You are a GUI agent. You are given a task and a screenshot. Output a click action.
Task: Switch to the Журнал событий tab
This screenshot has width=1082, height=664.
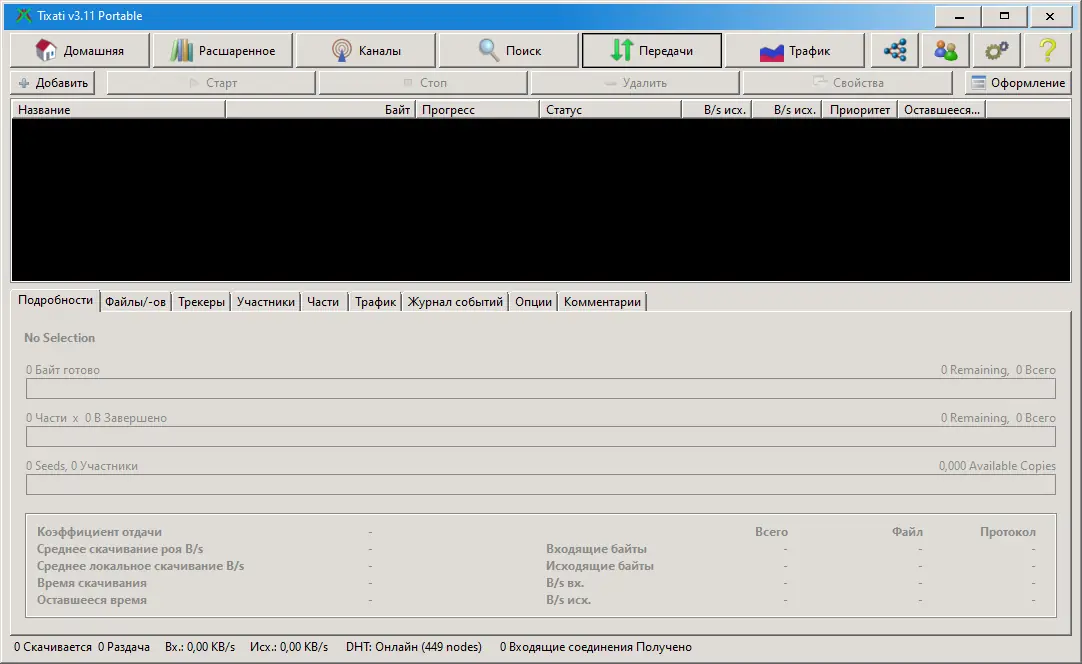[455, 302]
